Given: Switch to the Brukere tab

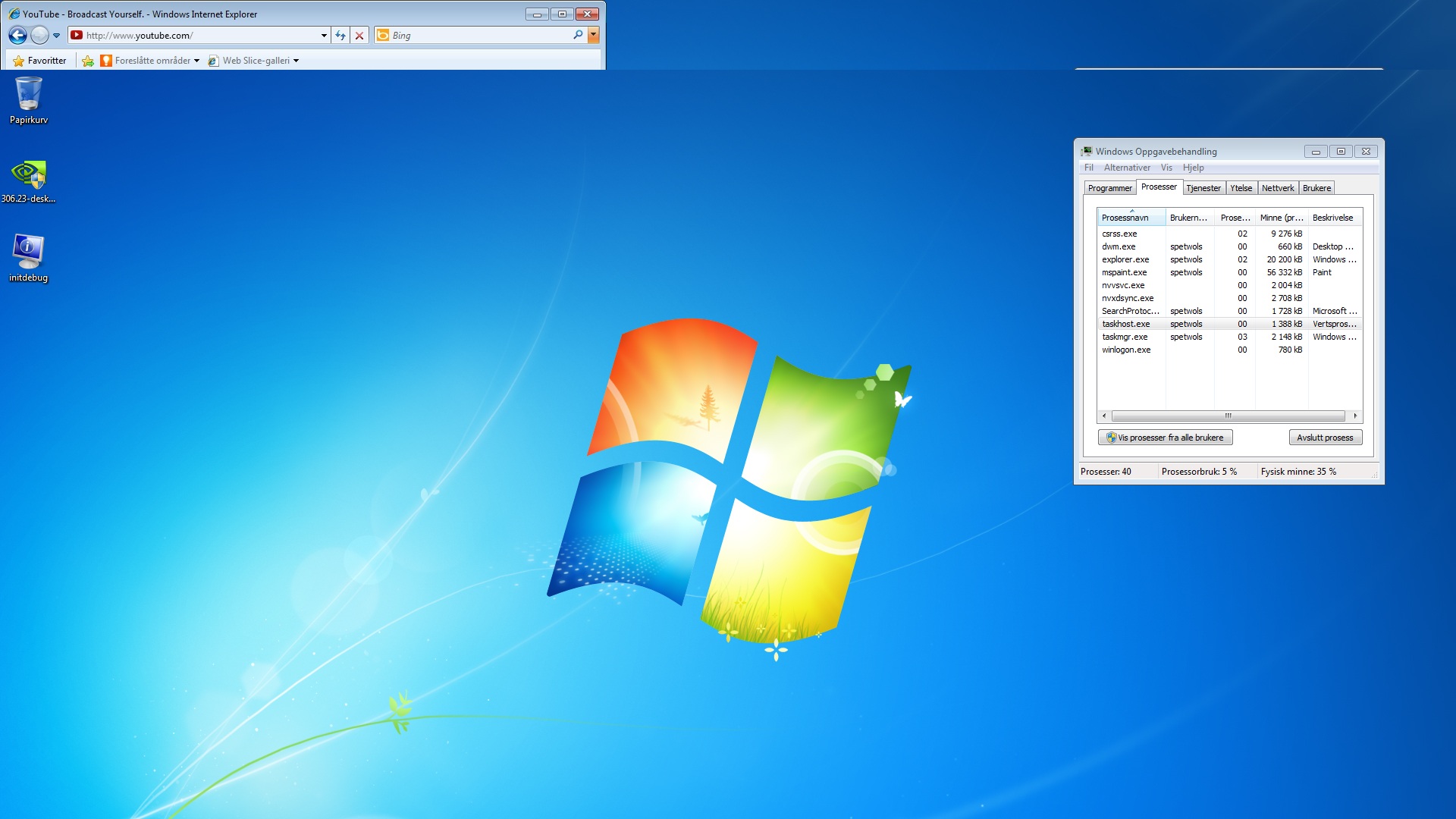Looking at the screenshot, I should pyautogui.click(x=1316, y=188).
